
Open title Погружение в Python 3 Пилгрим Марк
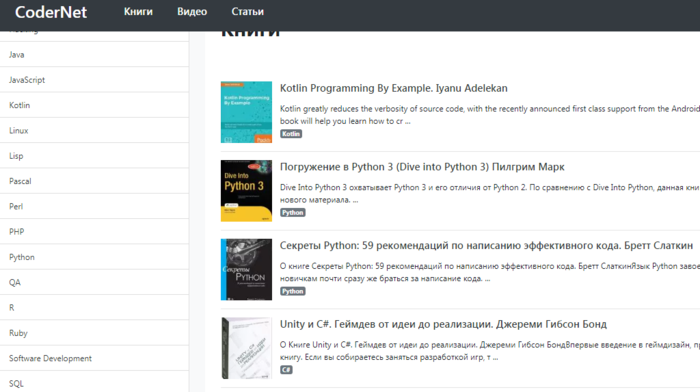coord(422,167)
